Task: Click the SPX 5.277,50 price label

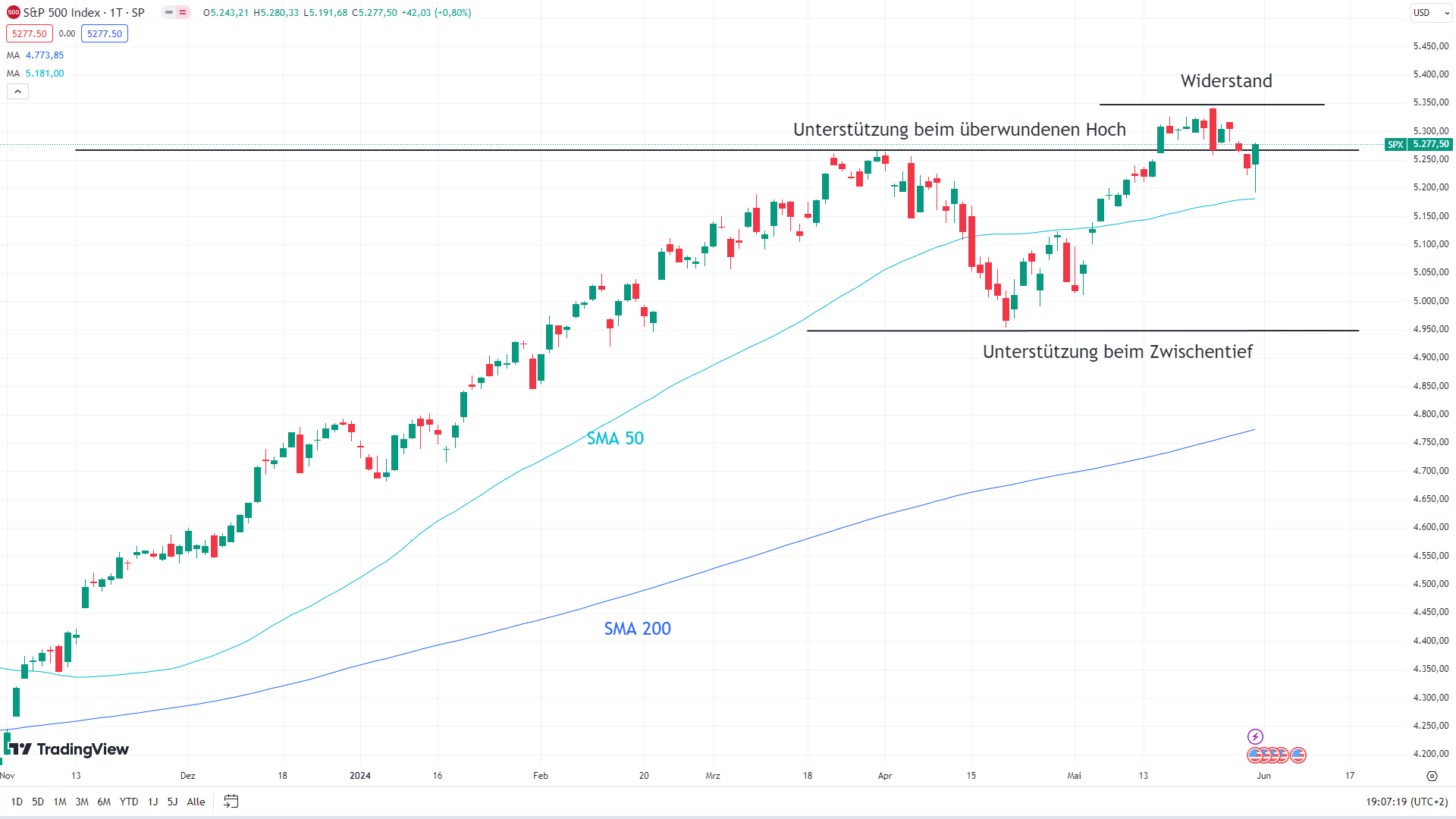Action: (1417, 144)
